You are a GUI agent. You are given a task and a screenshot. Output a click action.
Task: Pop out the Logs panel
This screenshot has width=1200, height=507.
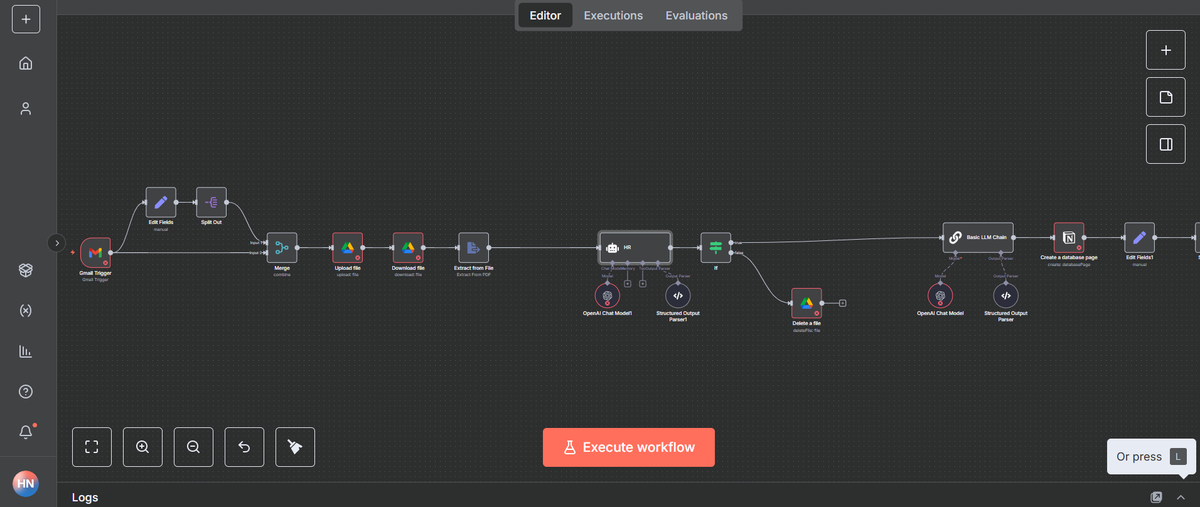click(x=1156, y=497)
